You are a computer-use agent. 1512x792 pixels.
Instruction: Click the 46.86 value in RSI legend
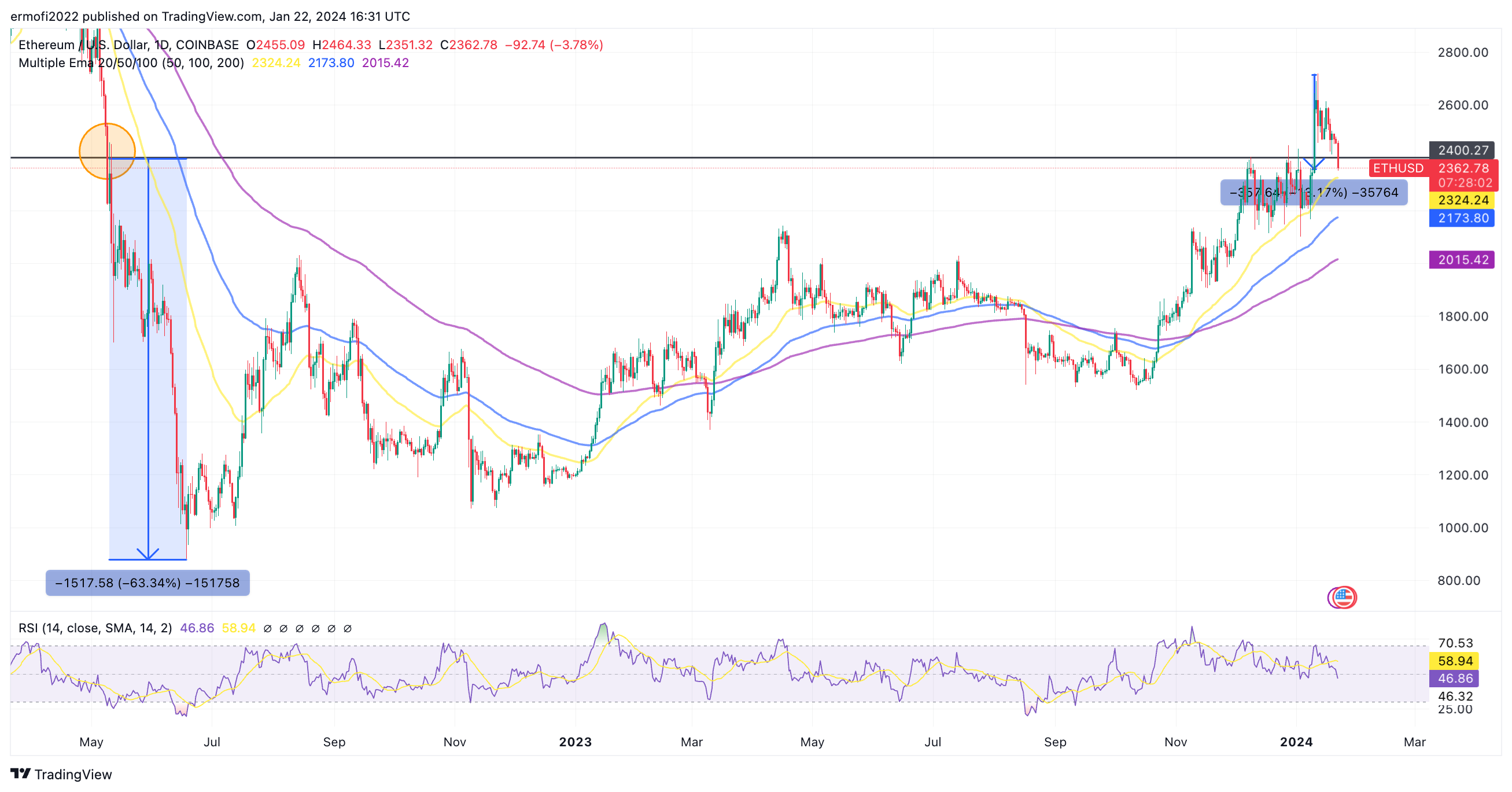point(197,628)
